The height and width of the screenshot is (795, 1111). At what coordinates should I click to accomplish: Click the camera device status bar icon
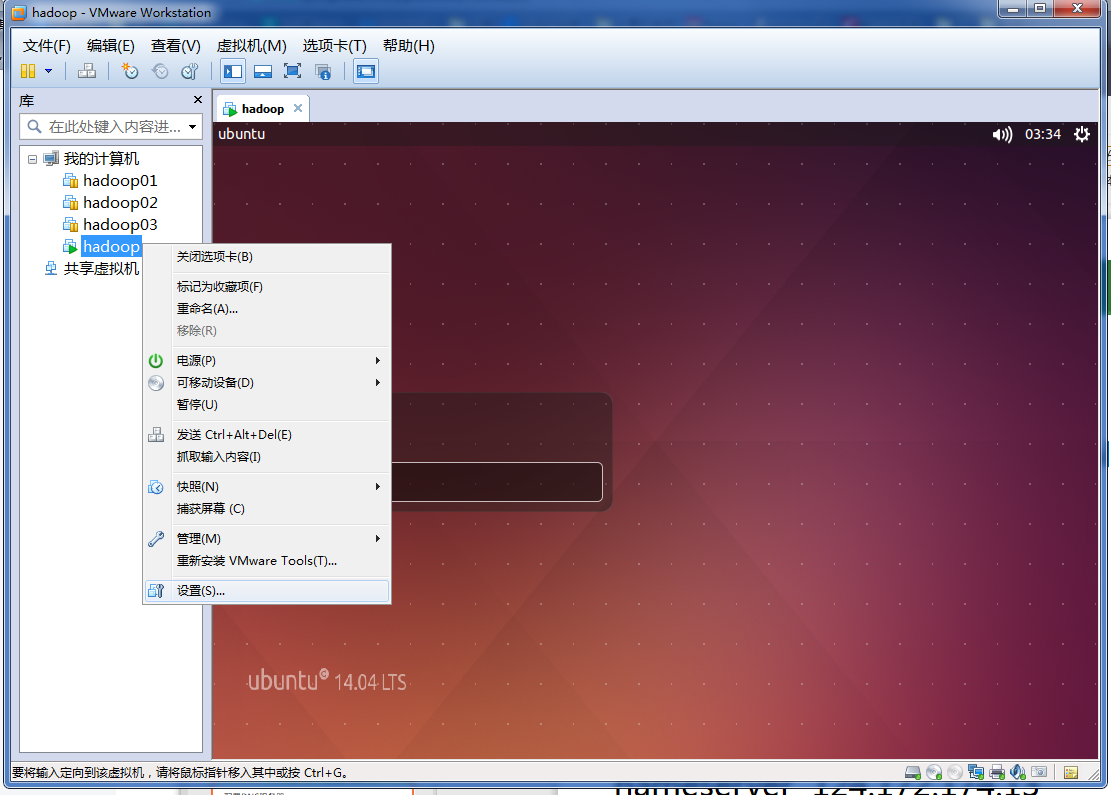point(1039,772)
